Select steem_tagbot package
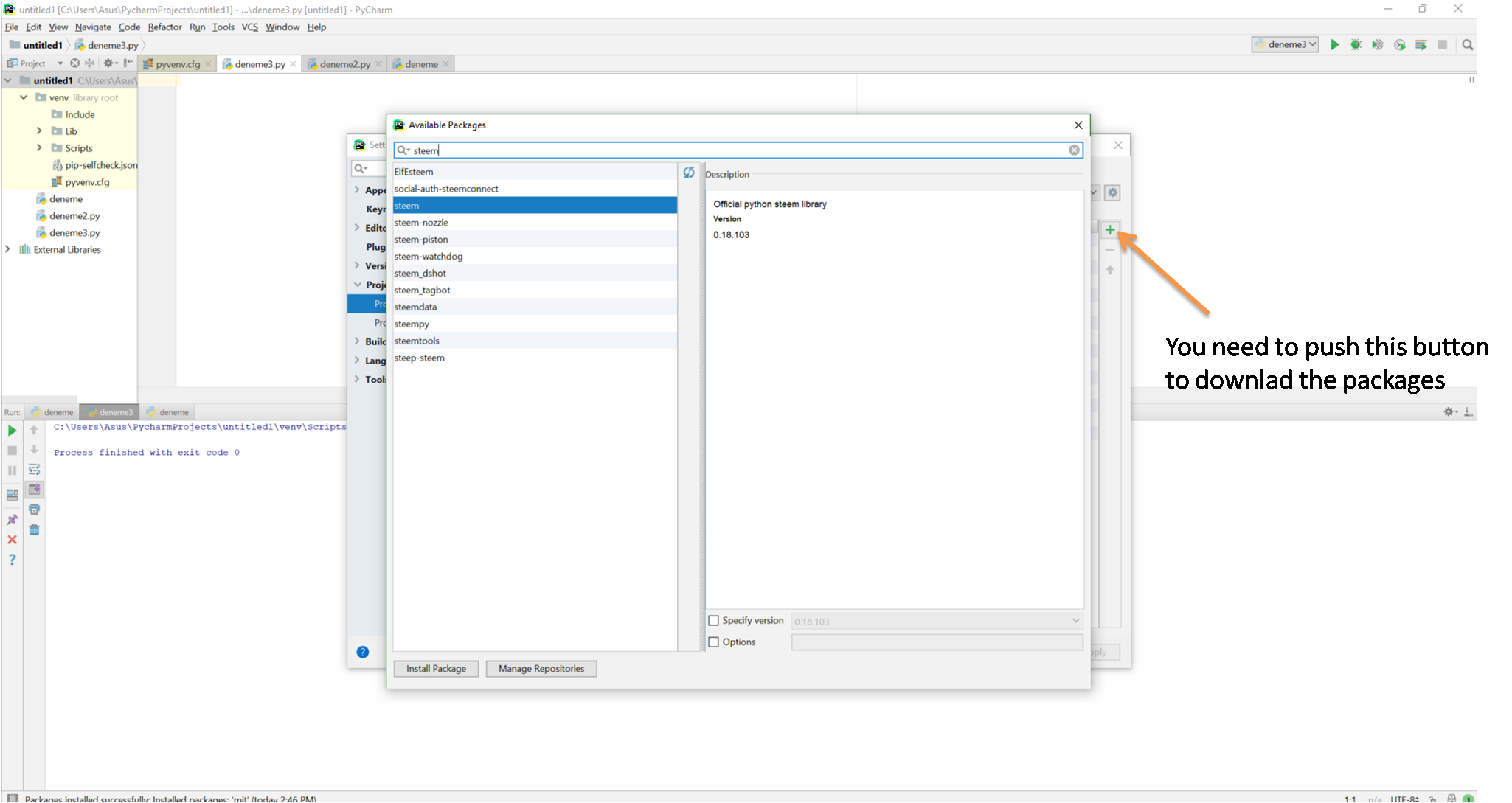The height and width of the screenshot is (803, 1512). [535, 291]
